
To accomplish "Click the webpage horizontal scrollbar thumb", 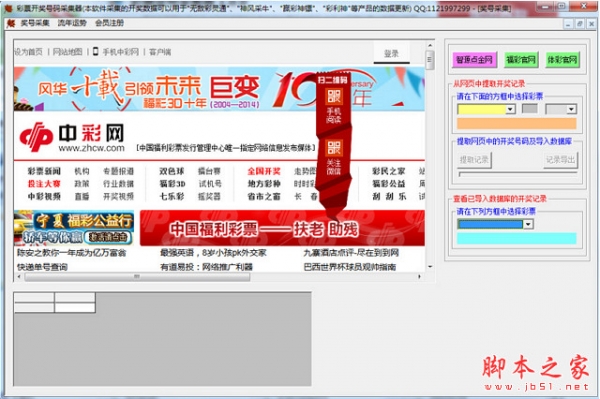I will [137, 277].
